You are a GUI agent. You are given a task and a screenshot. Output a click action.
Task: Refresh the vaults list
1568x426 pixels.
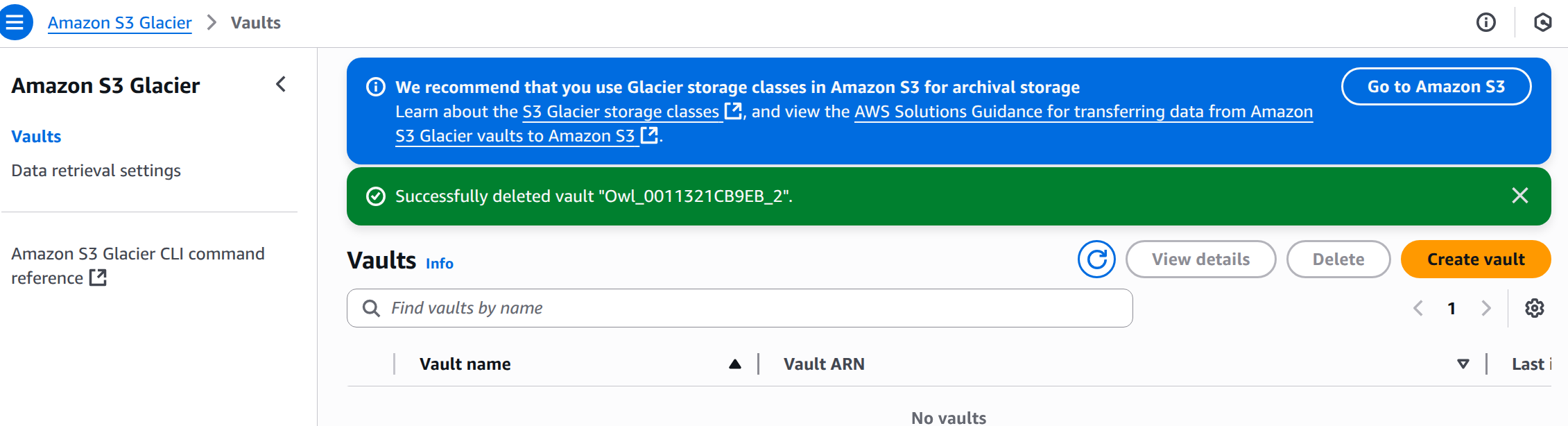click(1096, 259)
